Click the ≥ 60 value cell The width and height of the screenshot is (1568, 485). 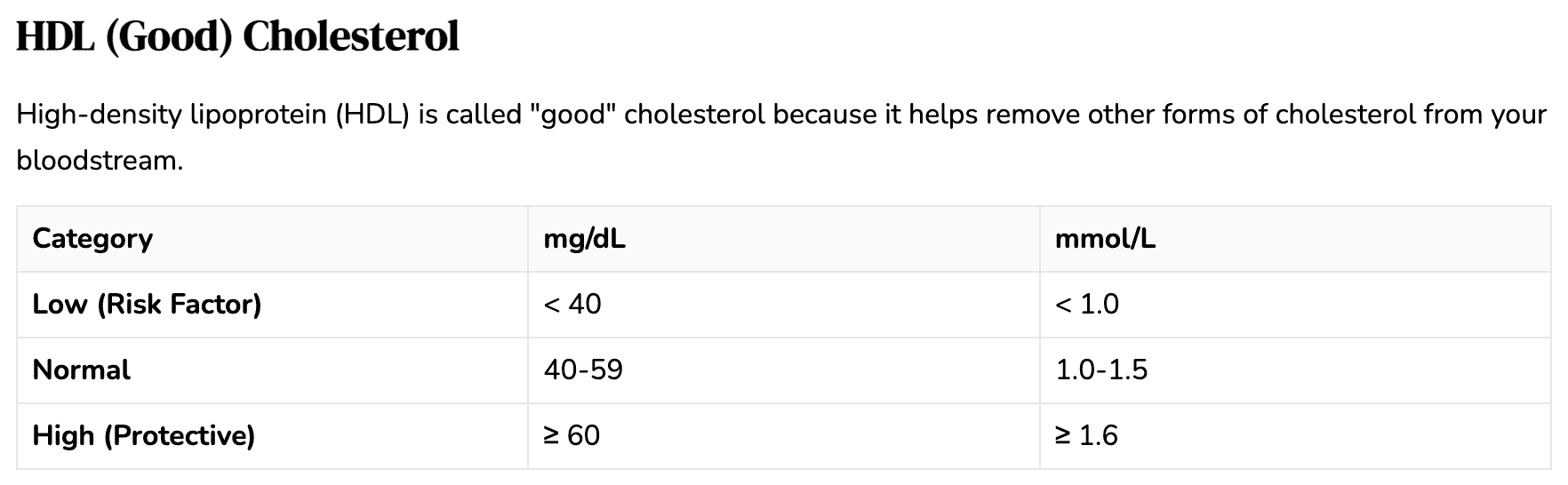(572, 436)
